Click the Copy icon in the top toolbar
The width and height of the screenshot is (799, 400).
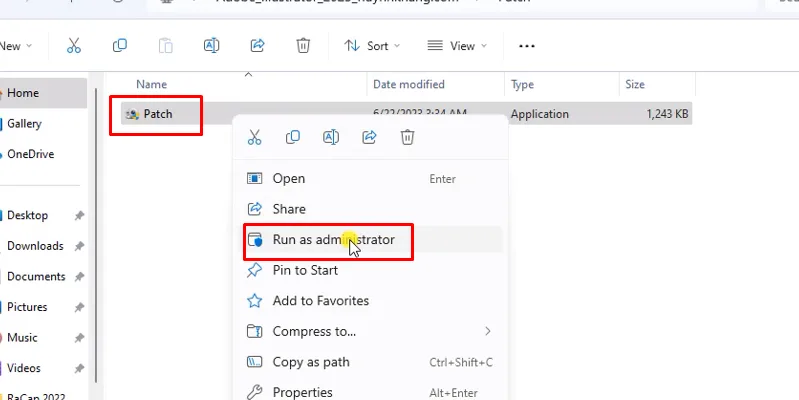tap(120, 46)
